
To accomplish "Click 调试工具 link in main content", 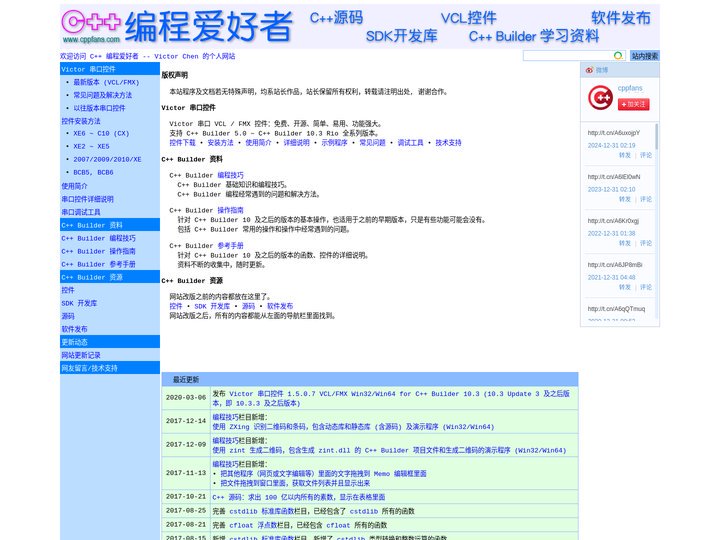I will (411, 143).
